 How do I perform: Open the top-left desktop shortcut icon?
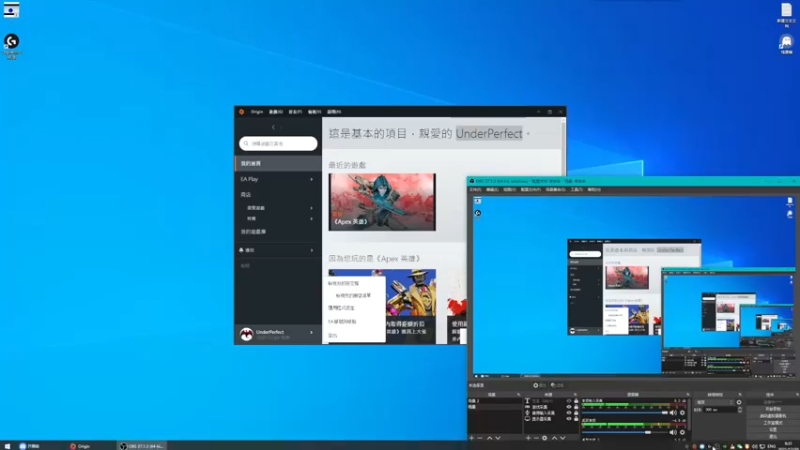pyautogui.click(x=11, y=10)
